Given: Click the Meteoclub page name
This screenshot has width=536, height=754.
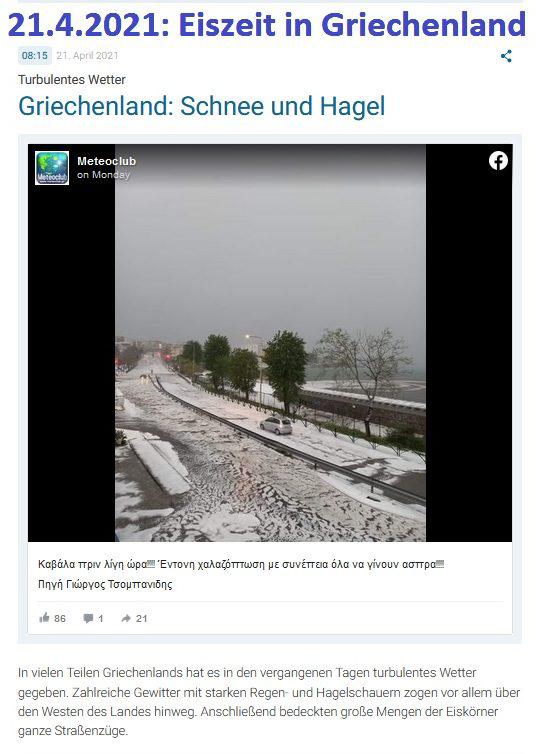Looking at the screenshot, I should click(x=107, y=161).
